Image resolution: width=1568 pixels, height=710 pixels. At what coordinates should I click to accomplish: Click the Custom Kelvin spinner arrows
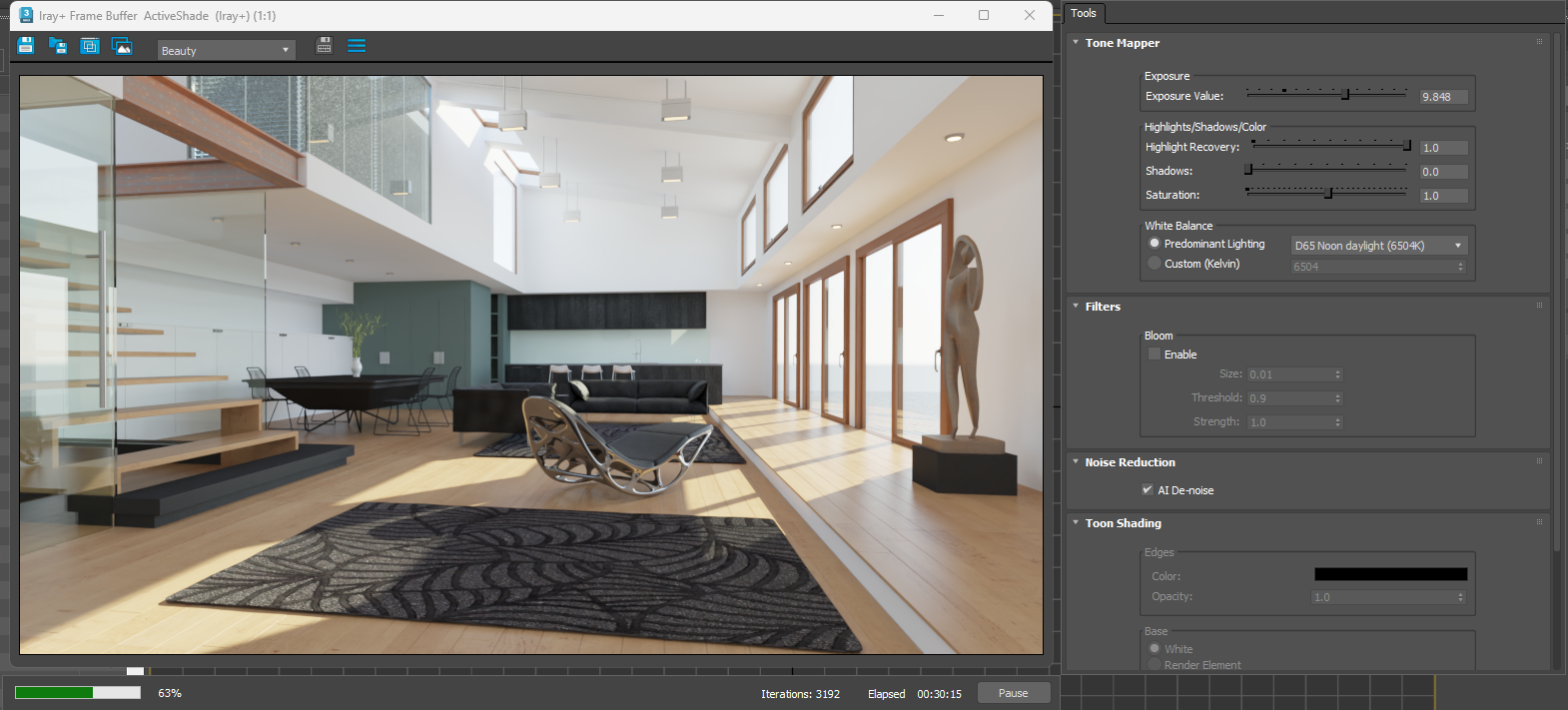click(x=1460, y=267)
